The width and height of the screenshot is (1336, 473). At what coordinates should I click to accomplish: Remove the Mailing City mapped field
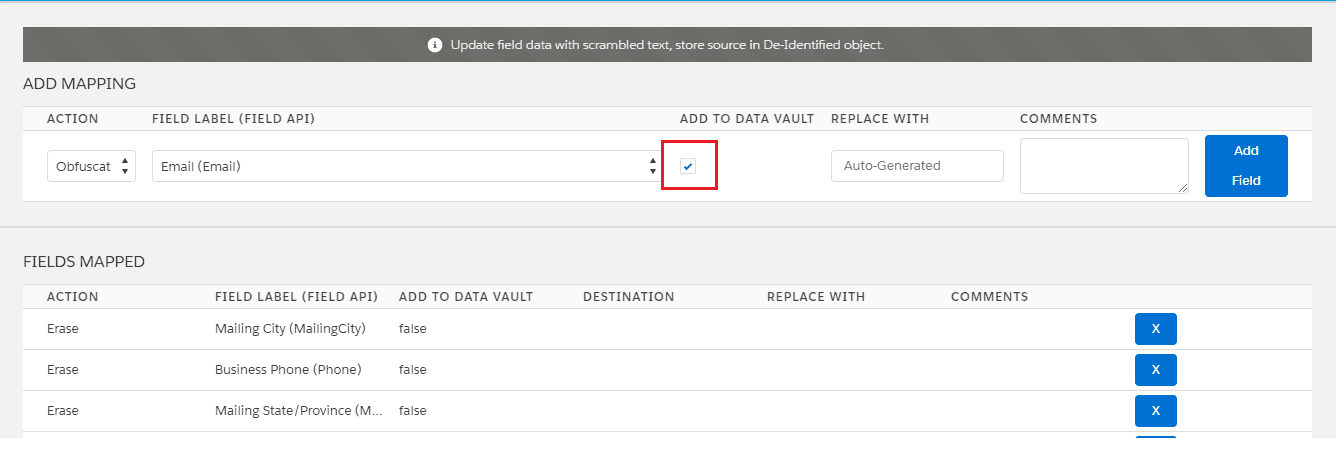[x=1155, y=329]
